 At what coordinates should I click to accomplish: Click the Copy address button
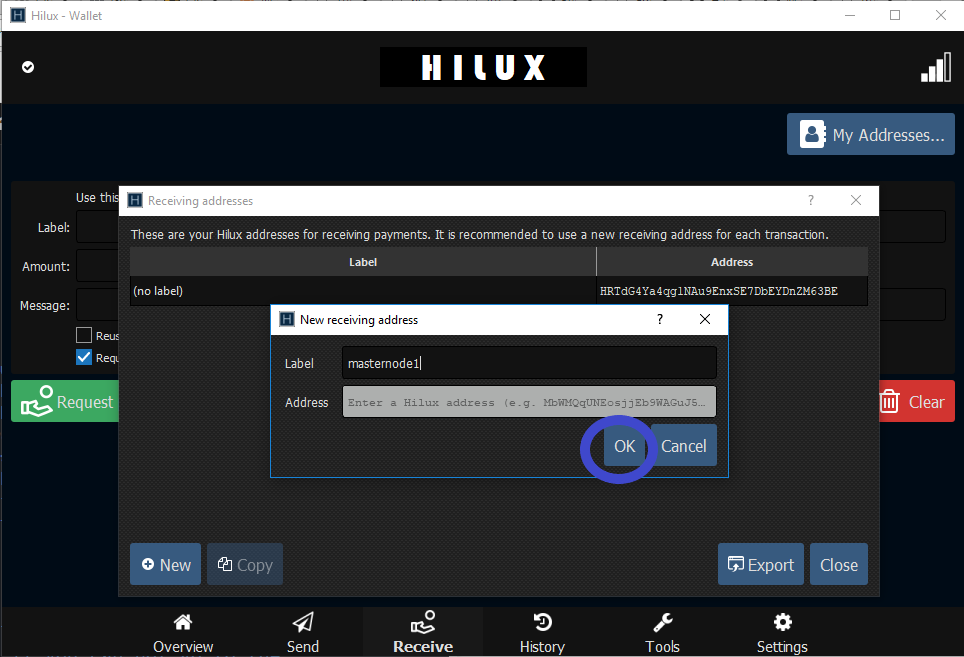(245, 564)
